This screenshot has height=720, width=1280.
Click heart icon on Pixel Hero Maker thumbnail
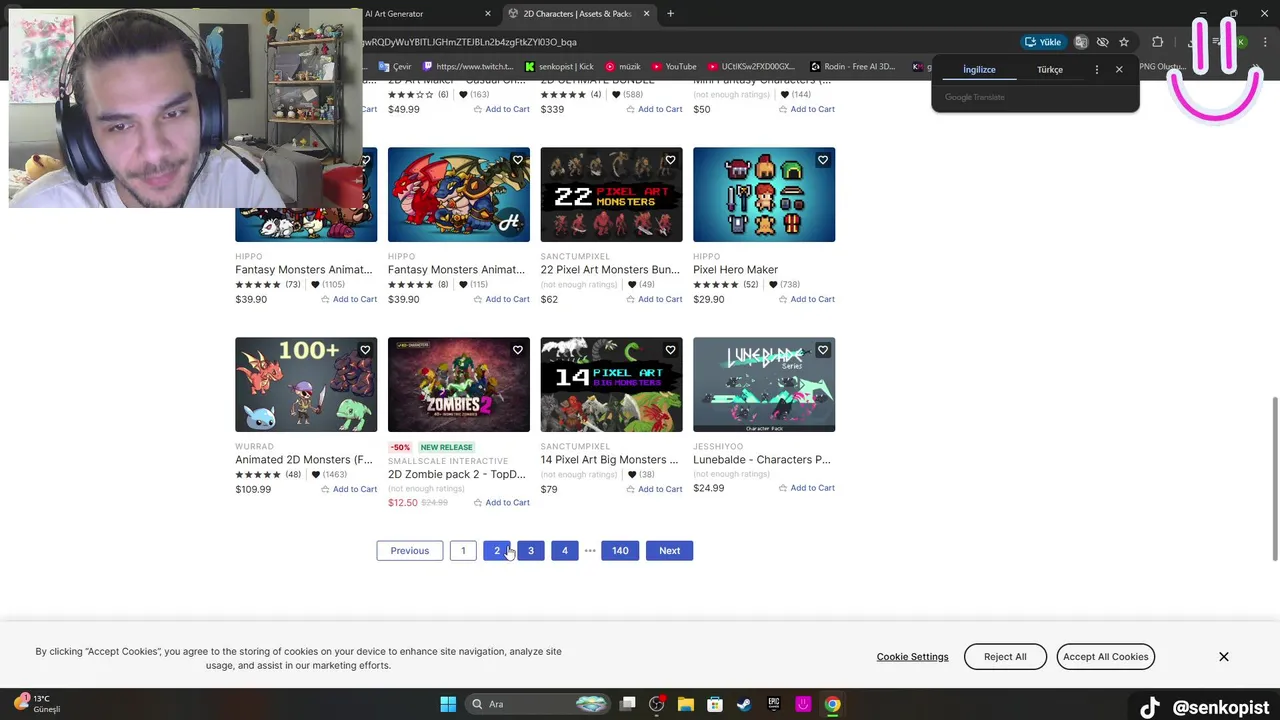tap(823, 160)
